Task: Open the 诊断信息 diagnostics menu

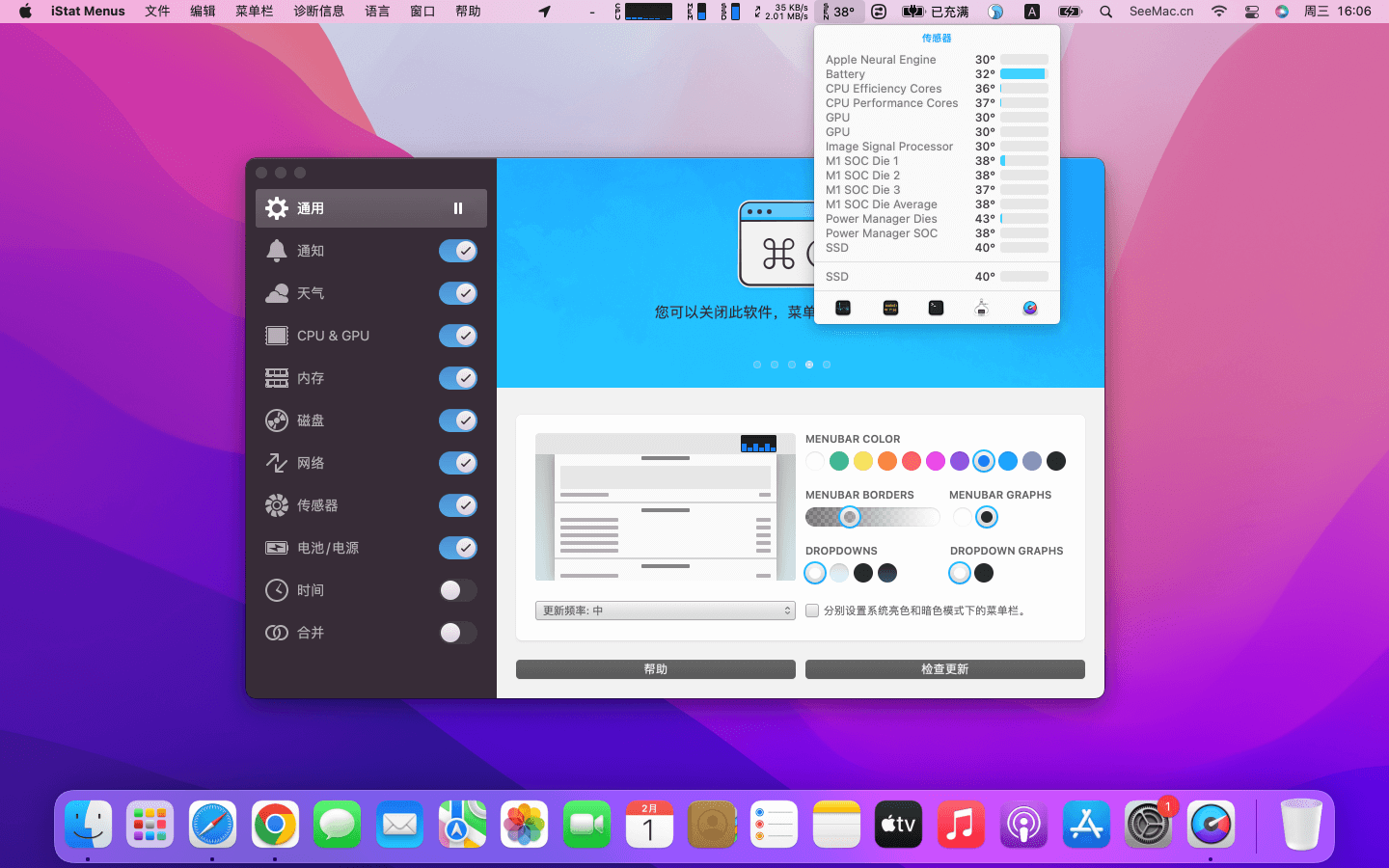Action: [318, 12]
